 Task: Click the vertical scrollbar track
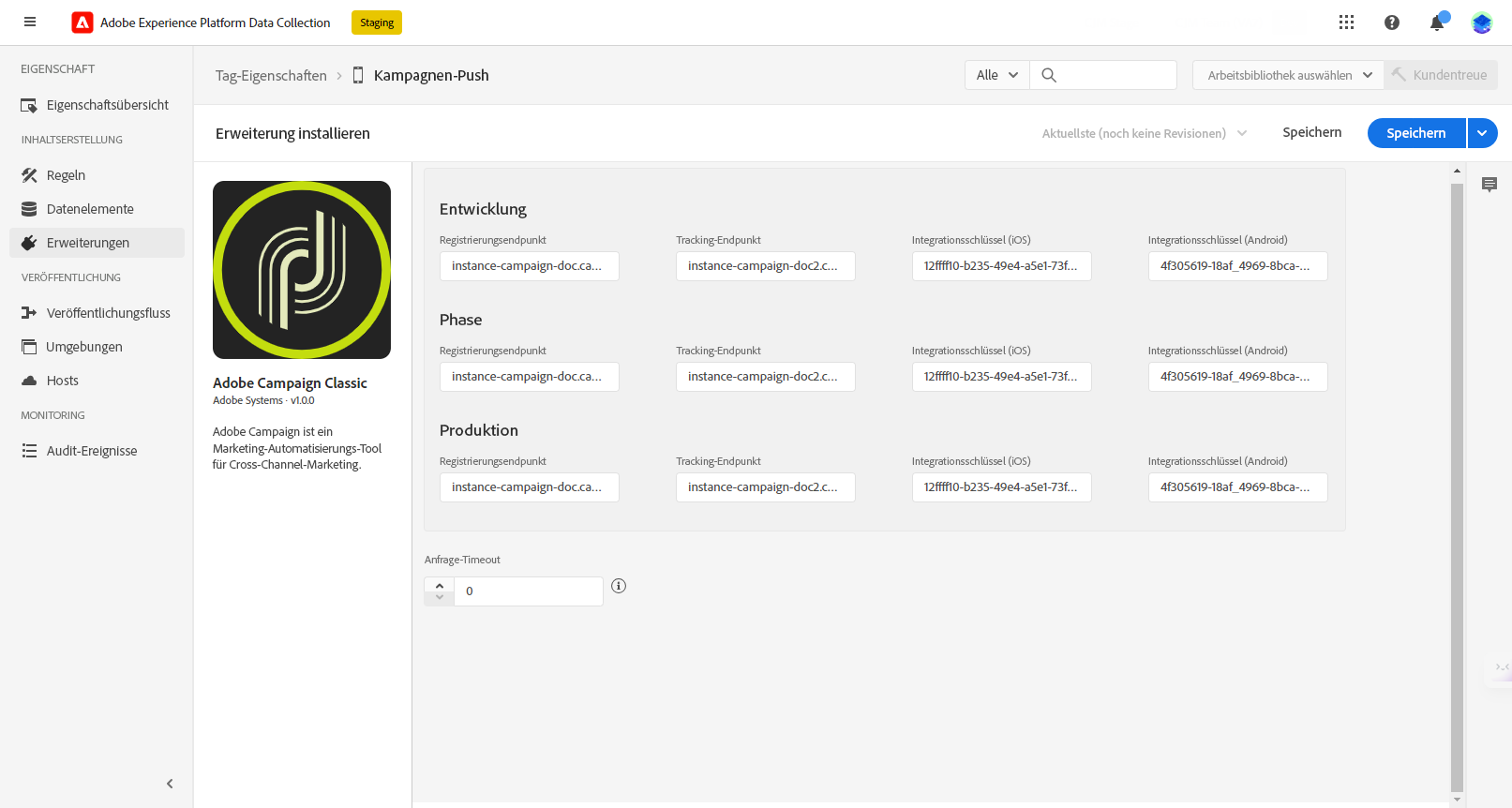pyautogui.click(x=1457, y=487)
